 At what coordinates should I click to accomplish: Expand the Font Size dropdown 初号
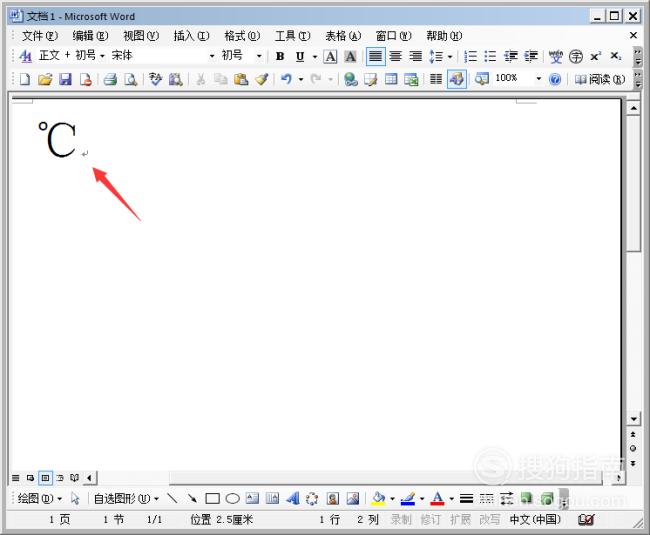coord(259,56)
